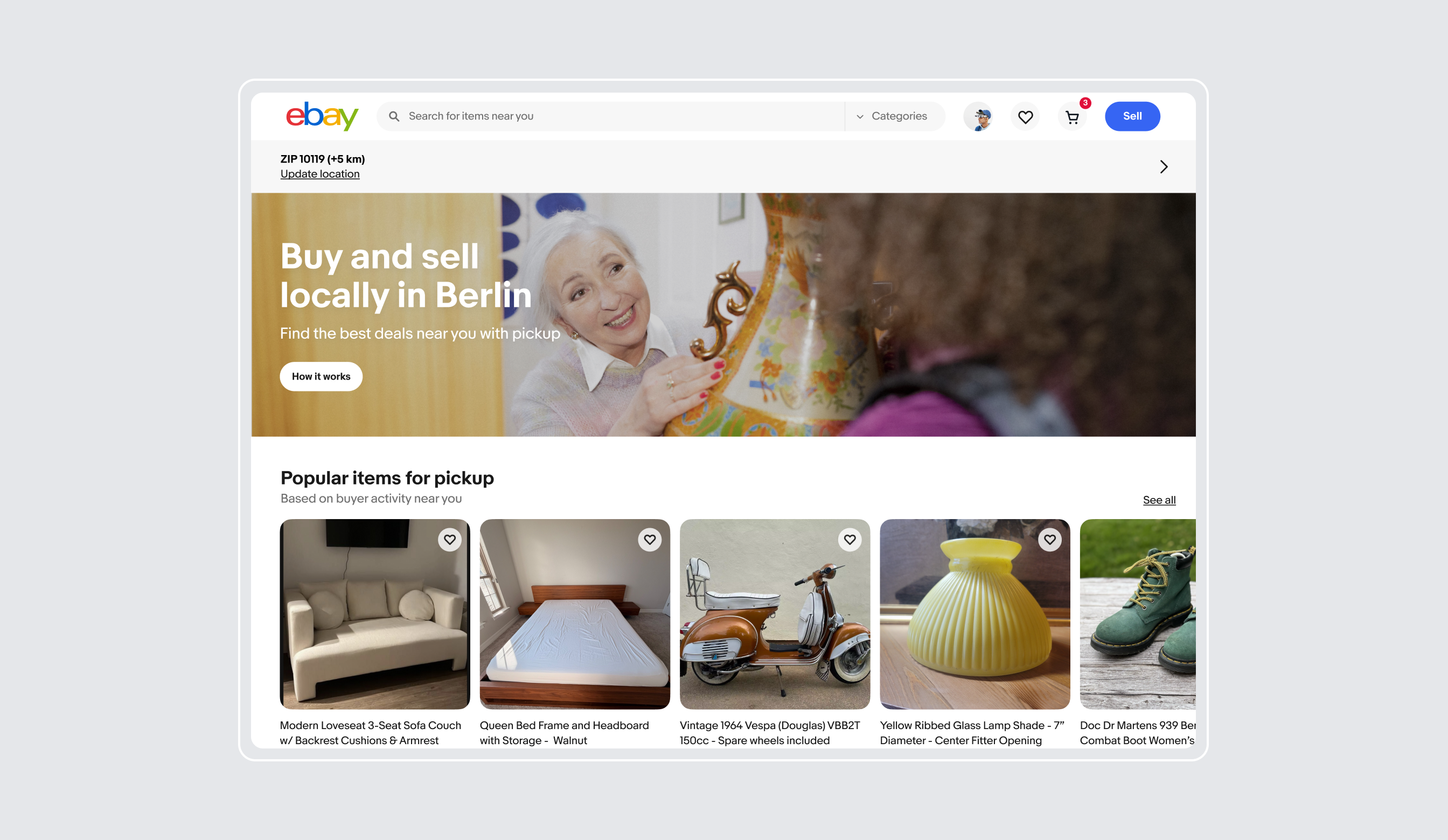Click the cart notification badge showing 3
The height and width of the screenshot is (840, 1448).
coord(1085,103)
